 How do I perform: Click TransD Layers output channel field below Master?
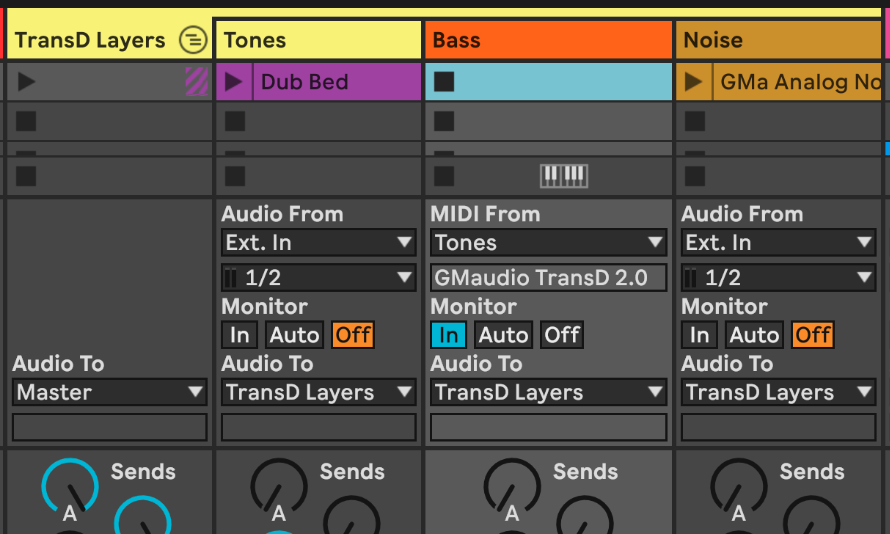(110, 427)
